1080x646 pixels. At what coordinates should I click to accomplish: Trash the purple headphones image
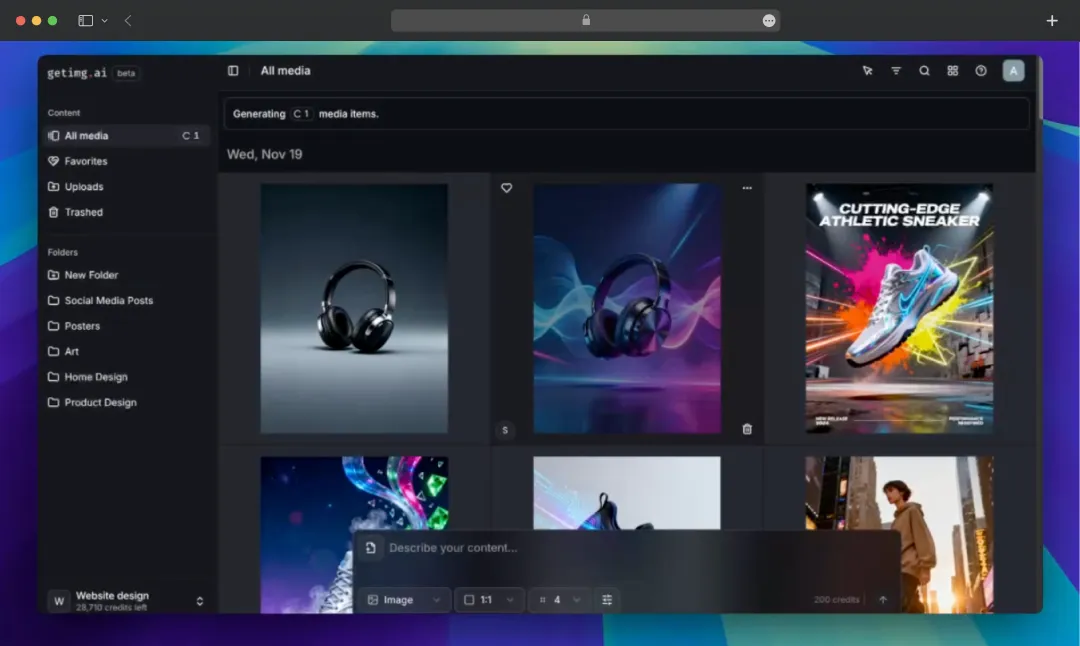[x=747, y=428]
